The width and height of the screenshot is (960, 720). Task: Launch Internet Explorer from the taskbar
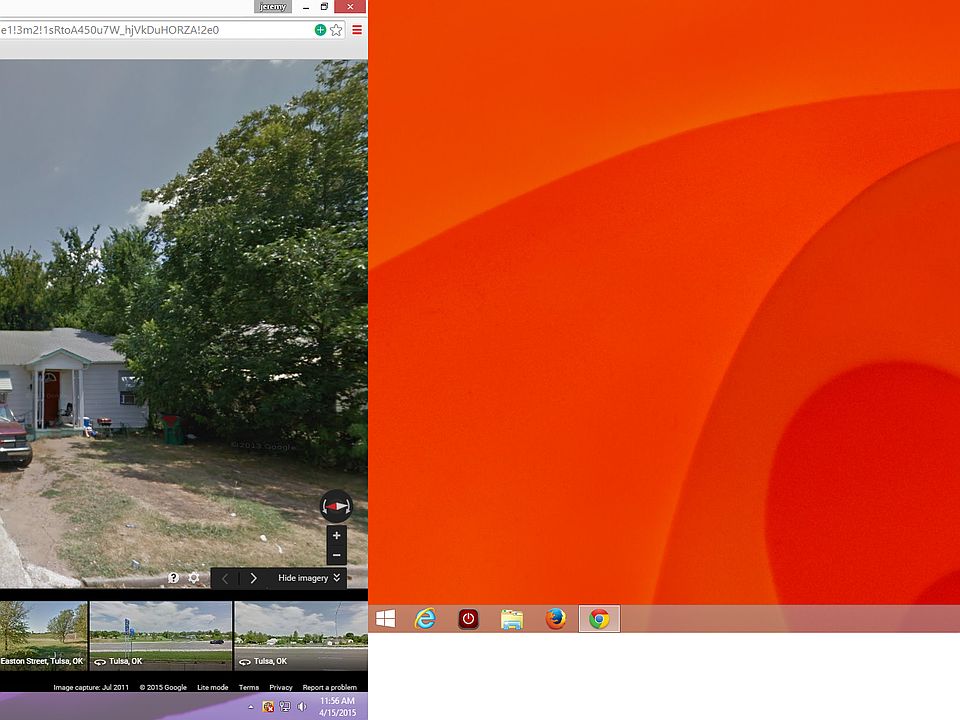coord(425,619)
